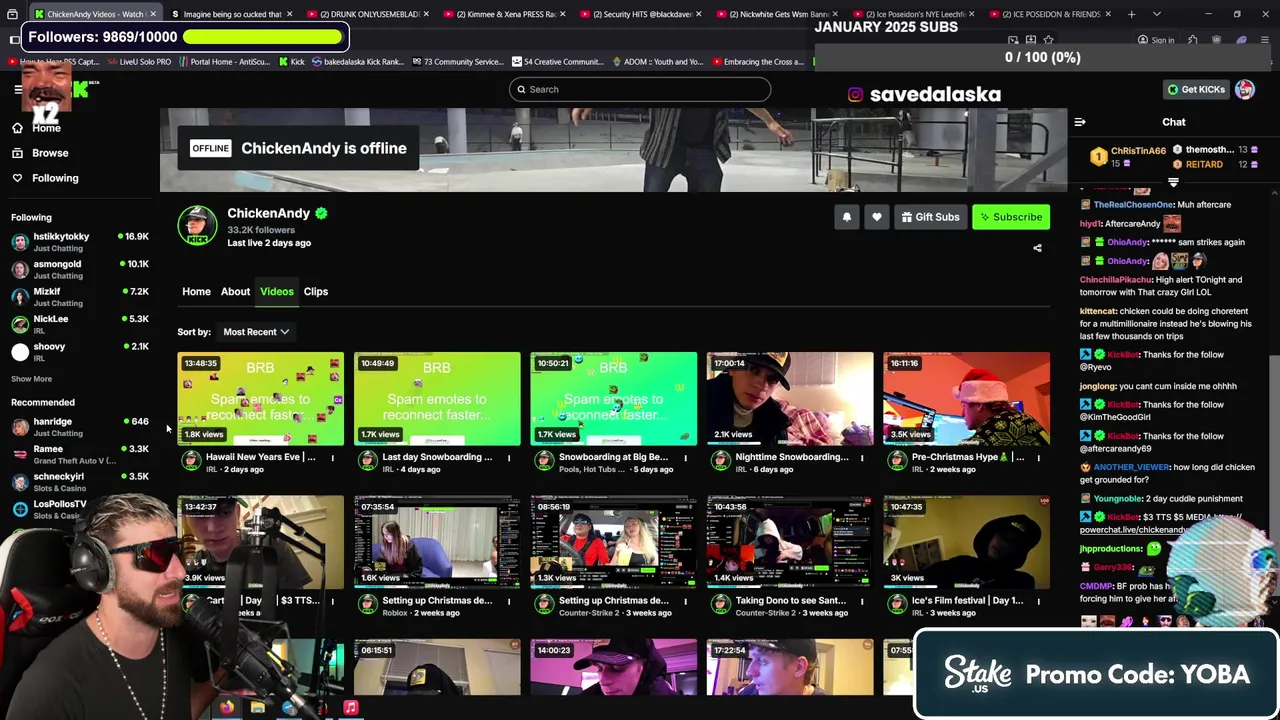Open the Ice's Film festival Day 1 thumbnail
The width and height of the screenshot is (1280, 720).
click(x=966, y=542)
